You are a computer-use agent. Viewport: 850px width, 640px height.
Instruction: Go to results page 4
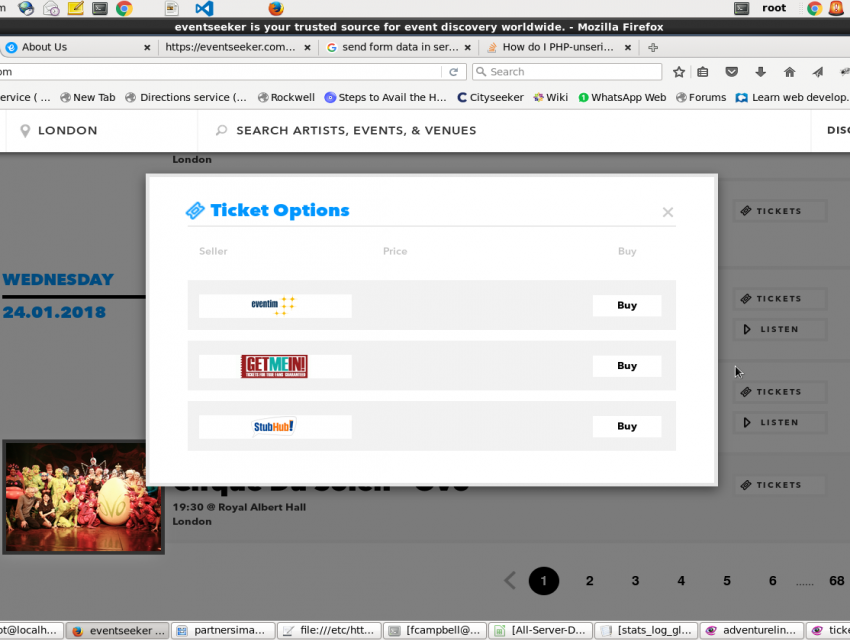681,581
